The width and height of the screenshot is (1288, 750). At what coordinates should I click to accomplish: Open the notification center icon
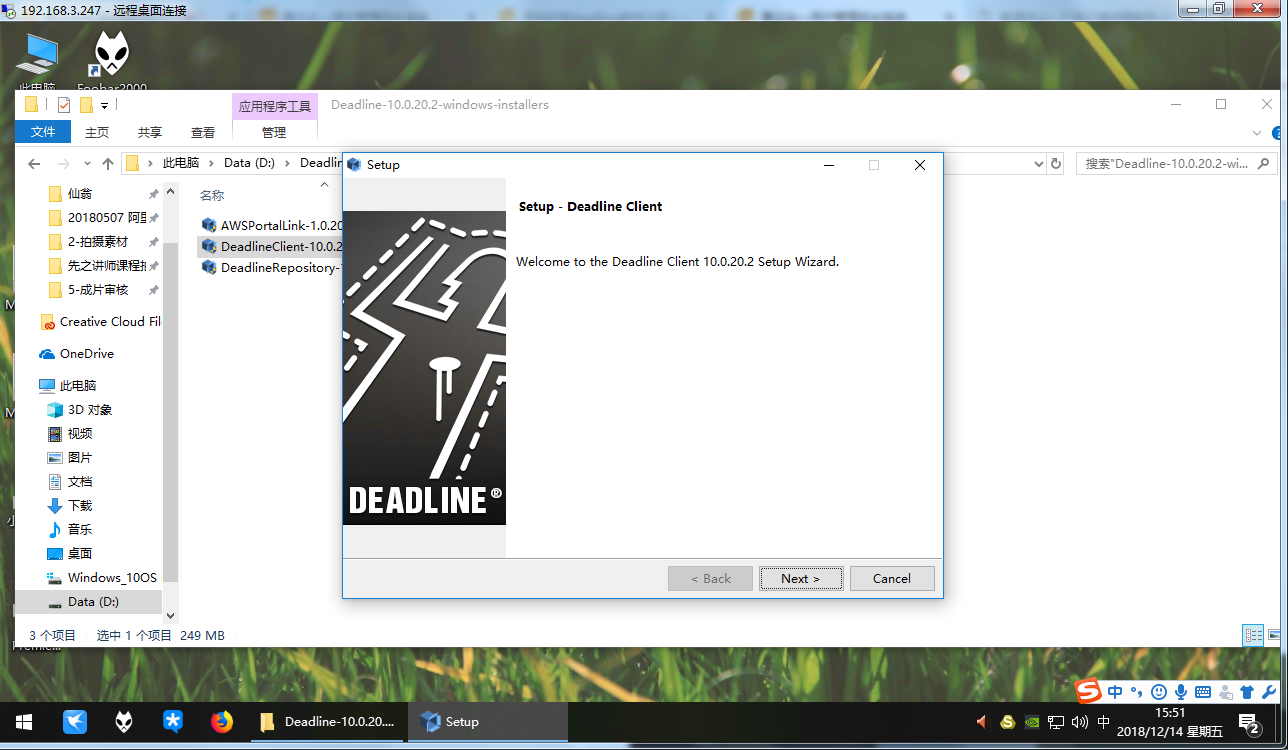pos(1248,721)
